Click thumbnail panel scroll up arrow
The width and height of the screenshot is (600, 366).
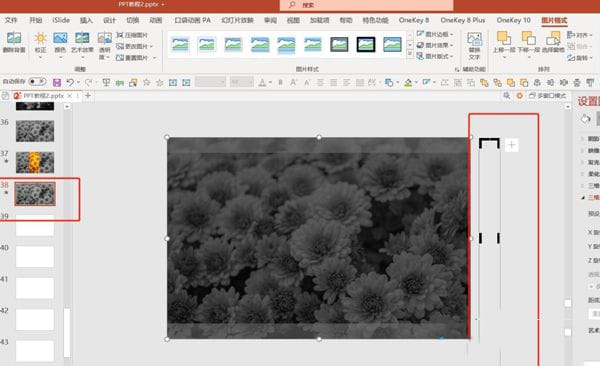point(67,106)
